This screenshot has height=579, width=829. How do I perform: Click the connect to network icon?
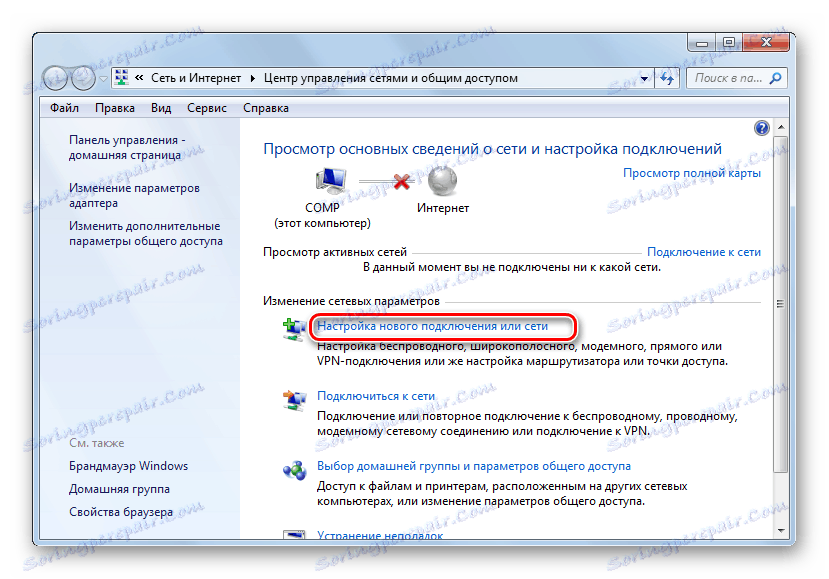tap(293, 400)
